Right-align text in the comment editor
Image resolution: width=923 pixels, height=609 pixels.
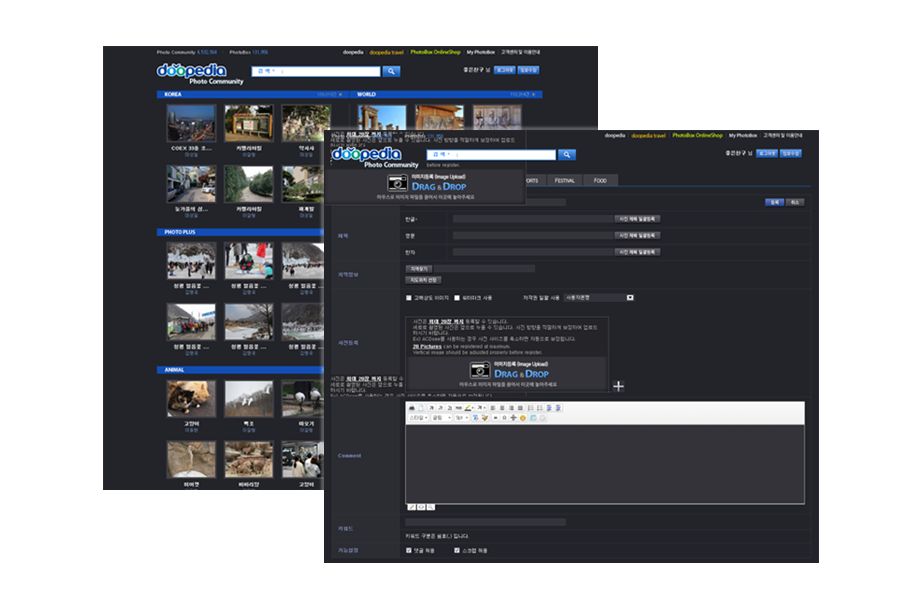click(x=511, y=408)
